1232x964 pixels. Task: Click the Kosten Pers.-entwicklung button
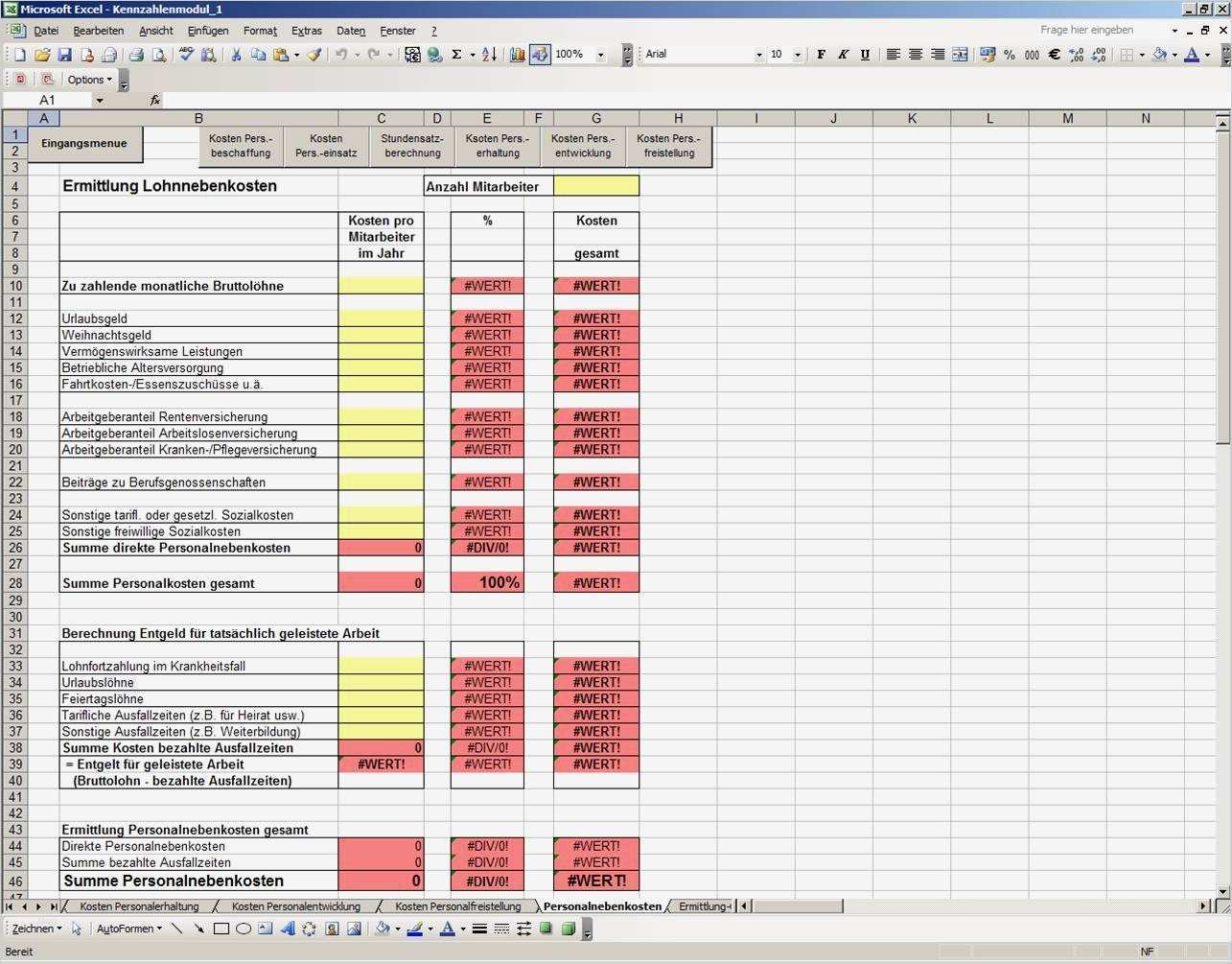583,146
